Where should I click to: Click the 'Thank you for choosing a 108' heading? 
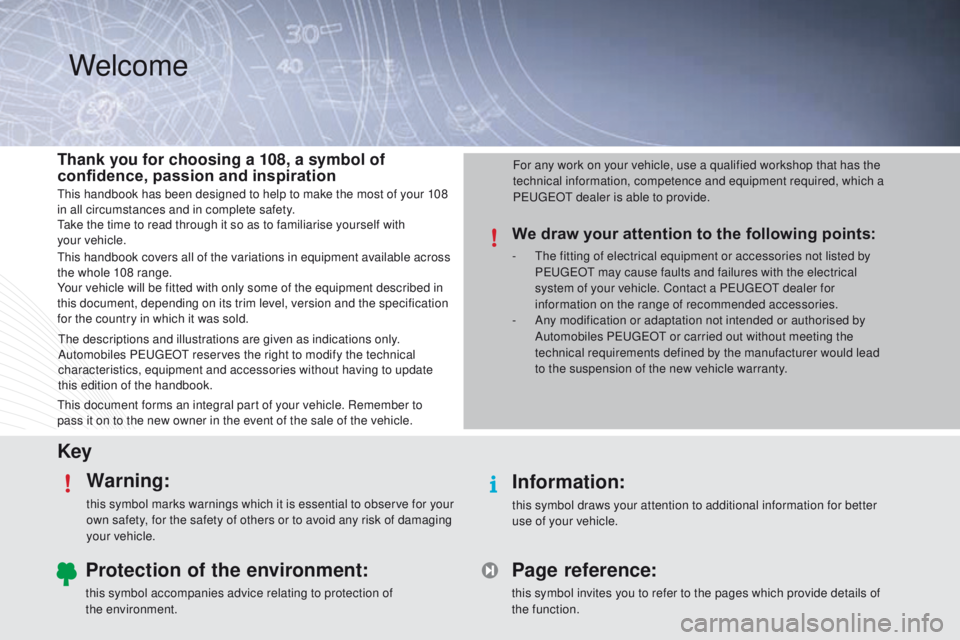[221, 167]
